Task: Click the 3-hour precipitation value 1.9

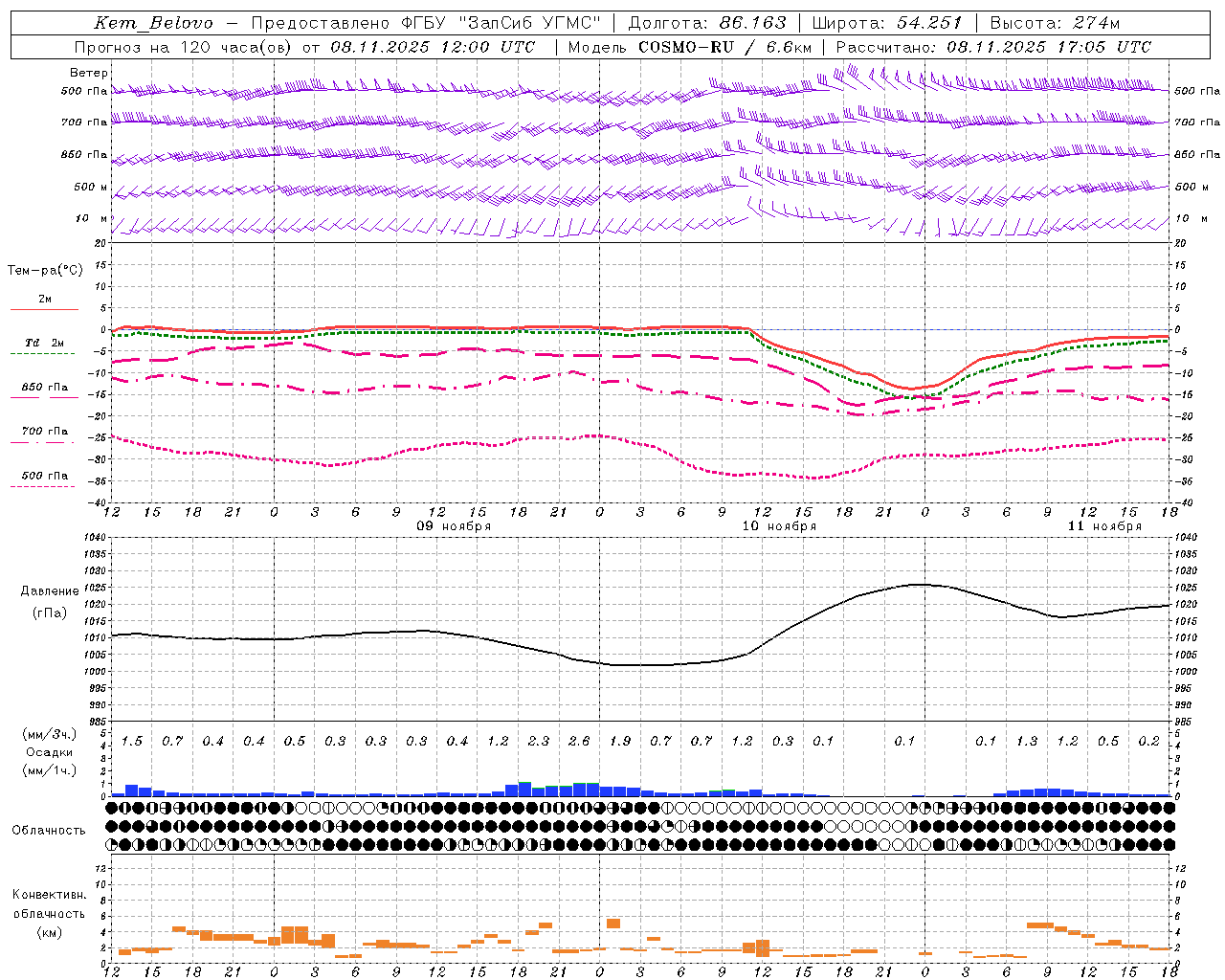Action: (x=620, y=742)
